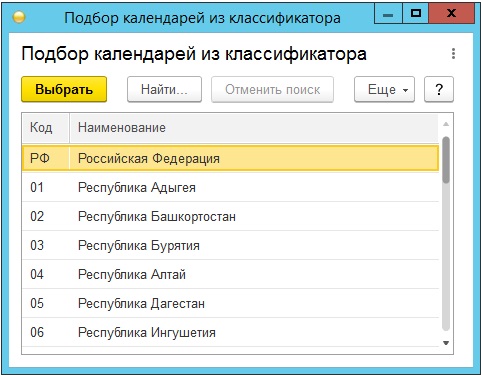Select the Республика Дагестан row
Screen dimensions: 483x375
tap(230, 303)
